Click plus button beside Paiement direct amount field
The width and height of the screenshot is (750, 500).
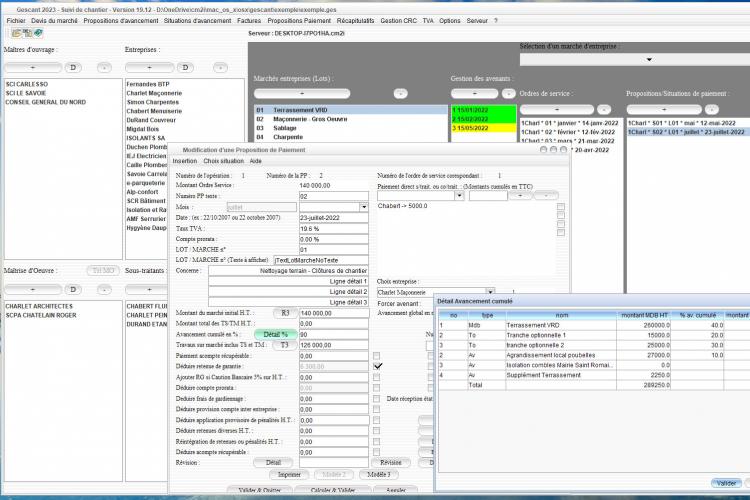520,195
